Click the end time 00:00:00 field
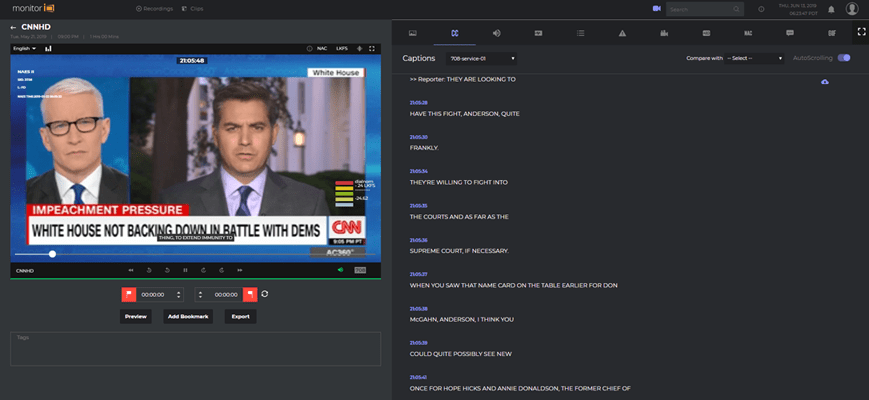This screenshot has width=869, height=400. point(226,295)
